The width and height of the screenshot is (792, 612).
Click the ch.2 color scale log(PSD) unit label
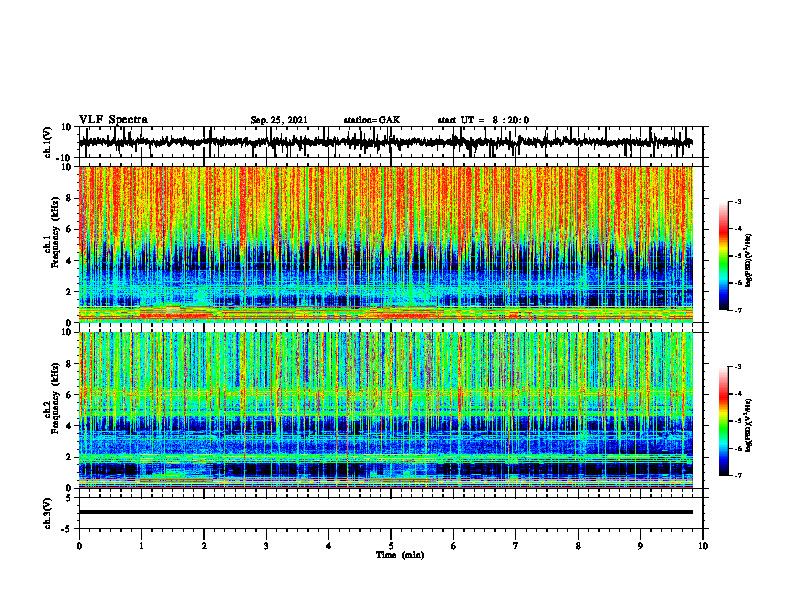(749, 425)
